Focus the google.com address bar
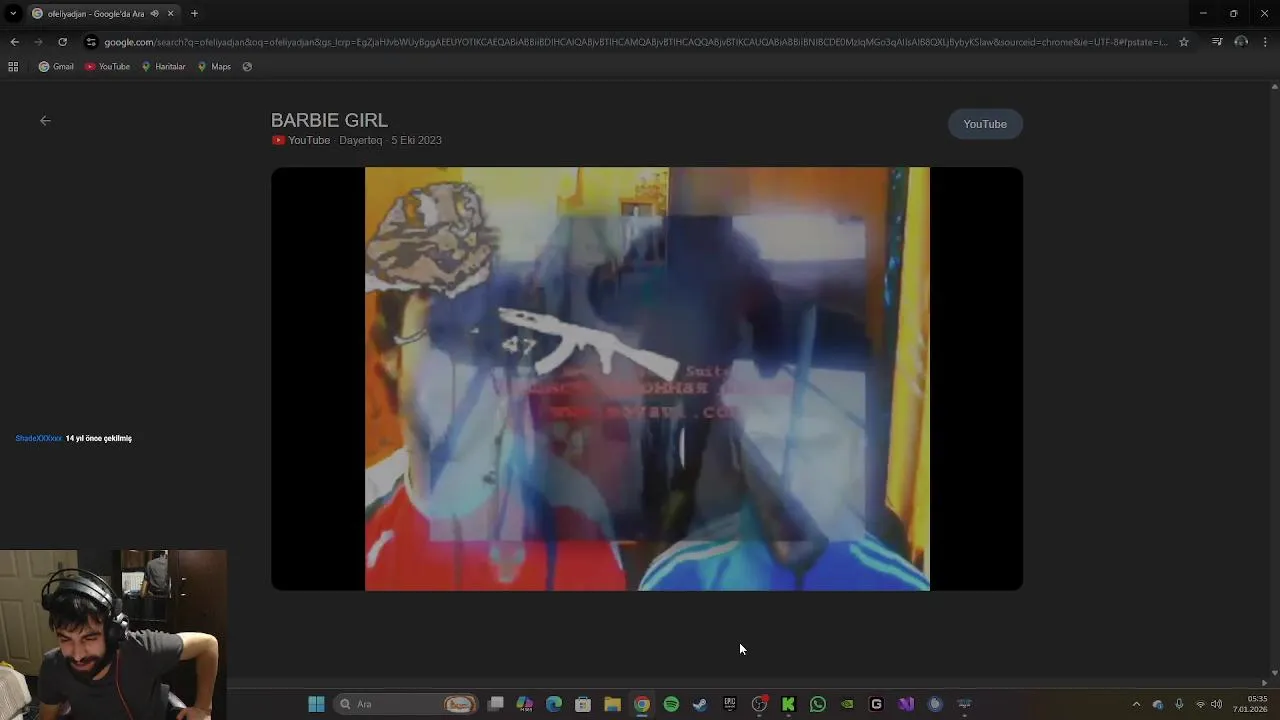This screenshot has height=720, width=1280. pos(635,42)
